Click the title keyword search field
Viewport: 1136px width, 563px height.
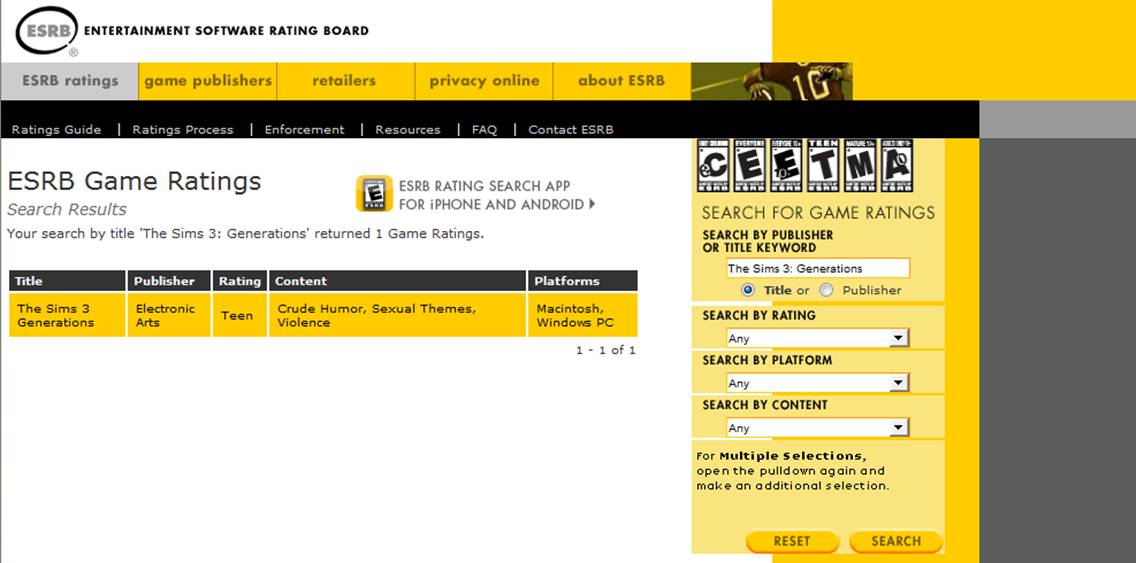click(x=817, y=268)
